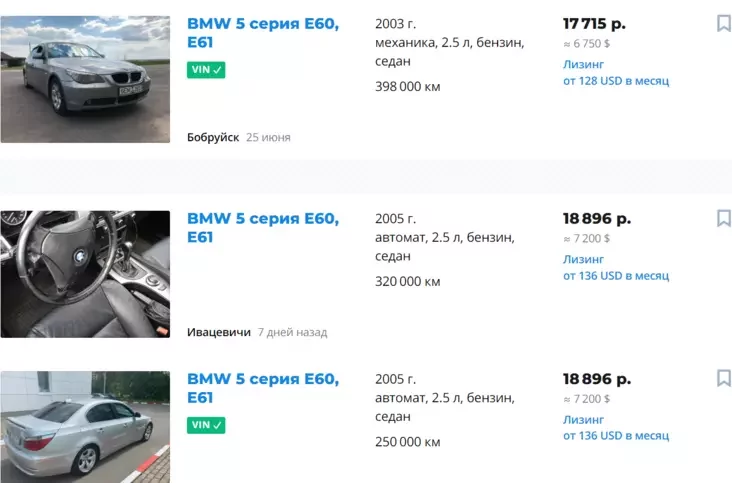Click Лизинг link under the 17 715 р. price

[x=583, y=64]
